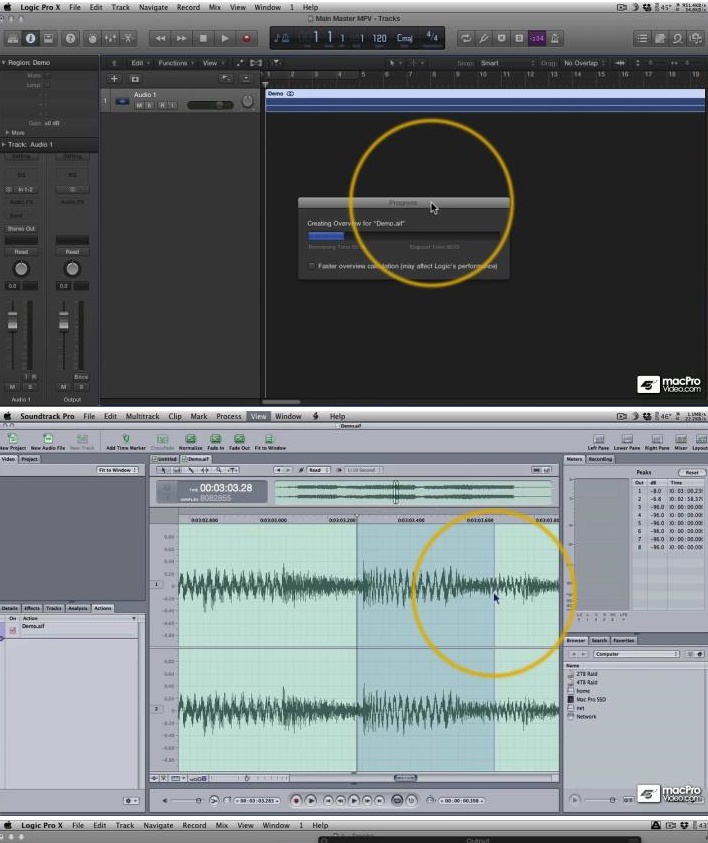Open the Computer location dropdown in Browser
Viewport: 708px width, 843px height.
pos(636,654)
